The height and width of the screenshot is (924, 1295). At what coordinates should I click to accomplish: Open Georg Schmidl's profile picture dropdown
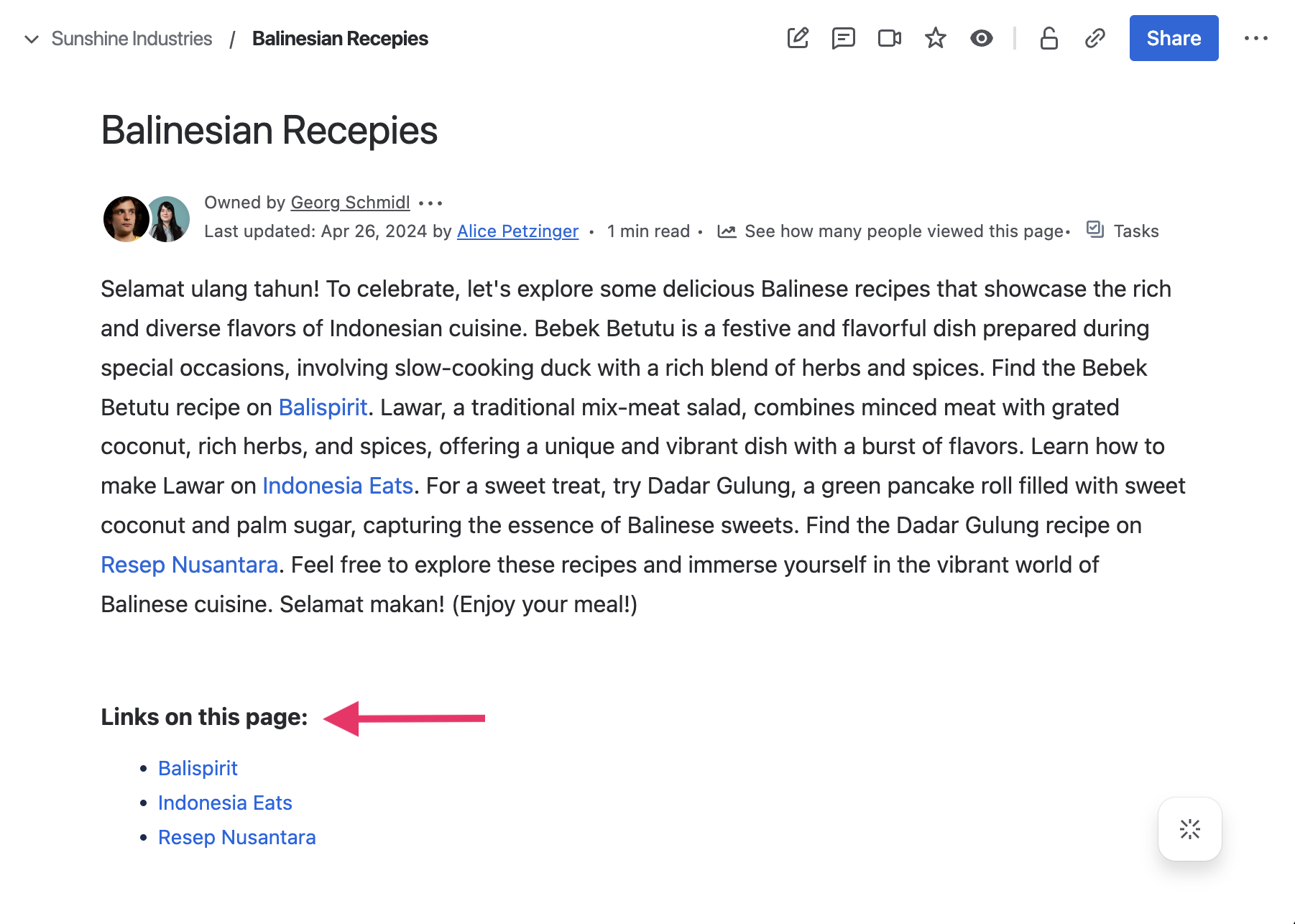click(126, 218)
